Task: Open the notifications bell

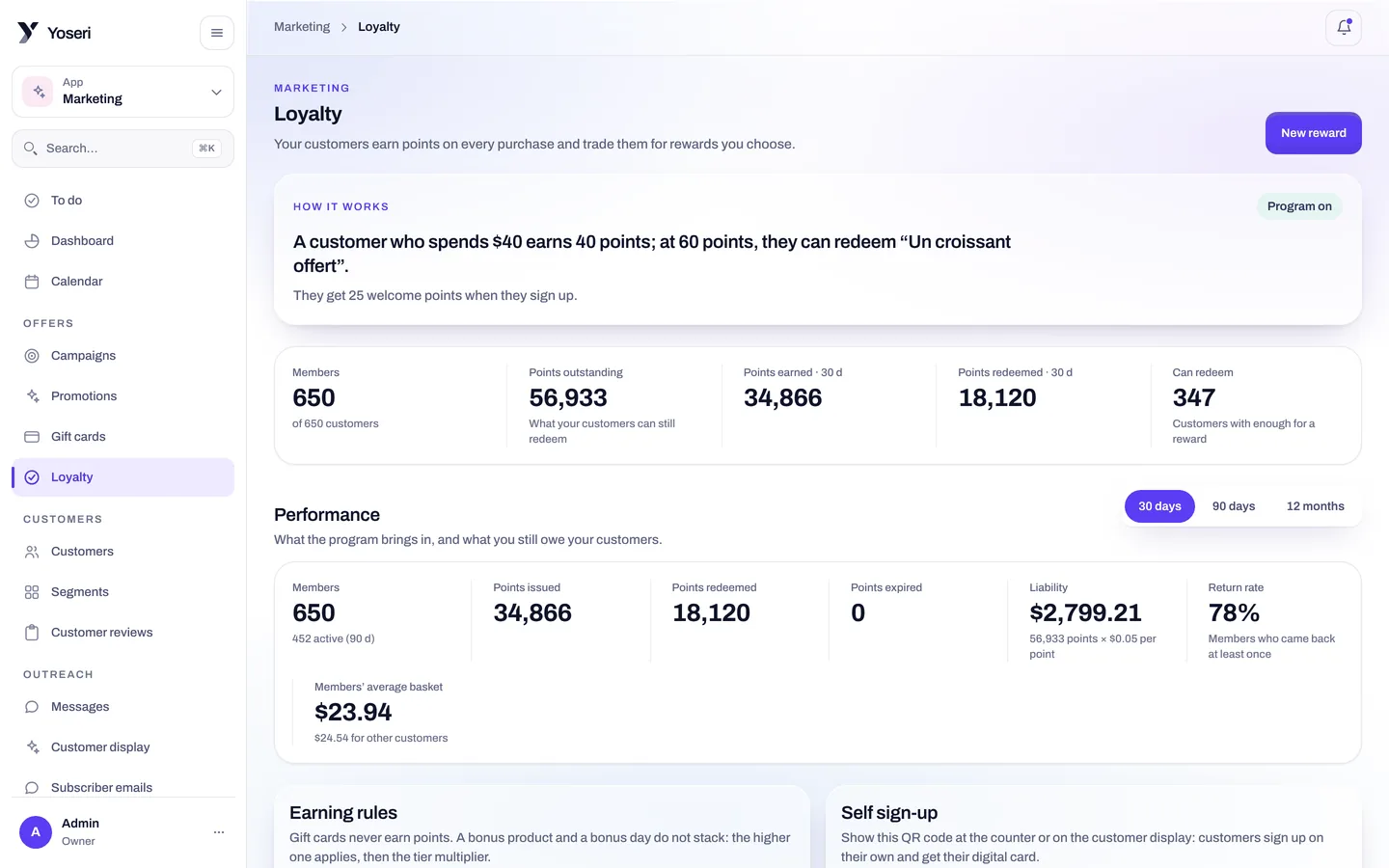Action: point(1344,28)
